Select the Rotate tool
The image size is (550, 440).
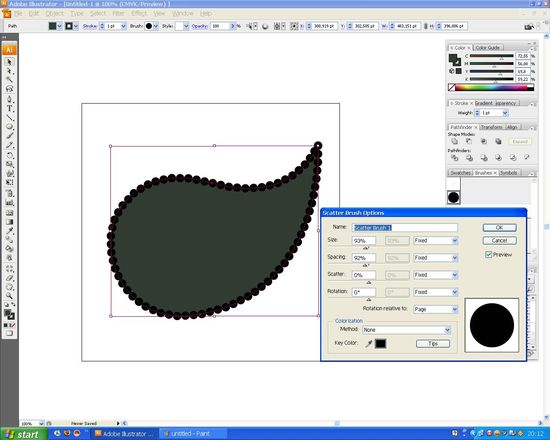[x=9, y=155]
